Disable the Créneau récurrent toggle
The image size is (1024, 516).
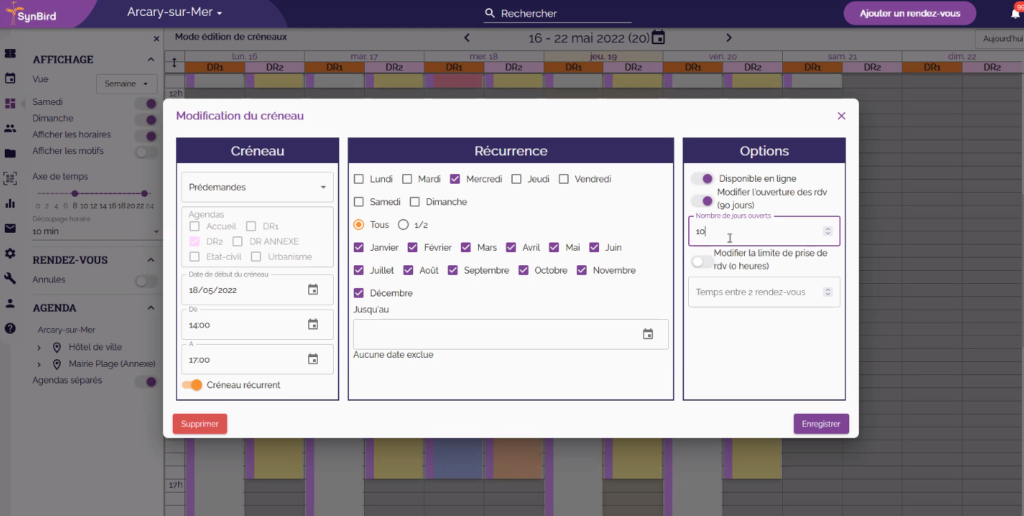pyautogui.click(x=191, y=385)
